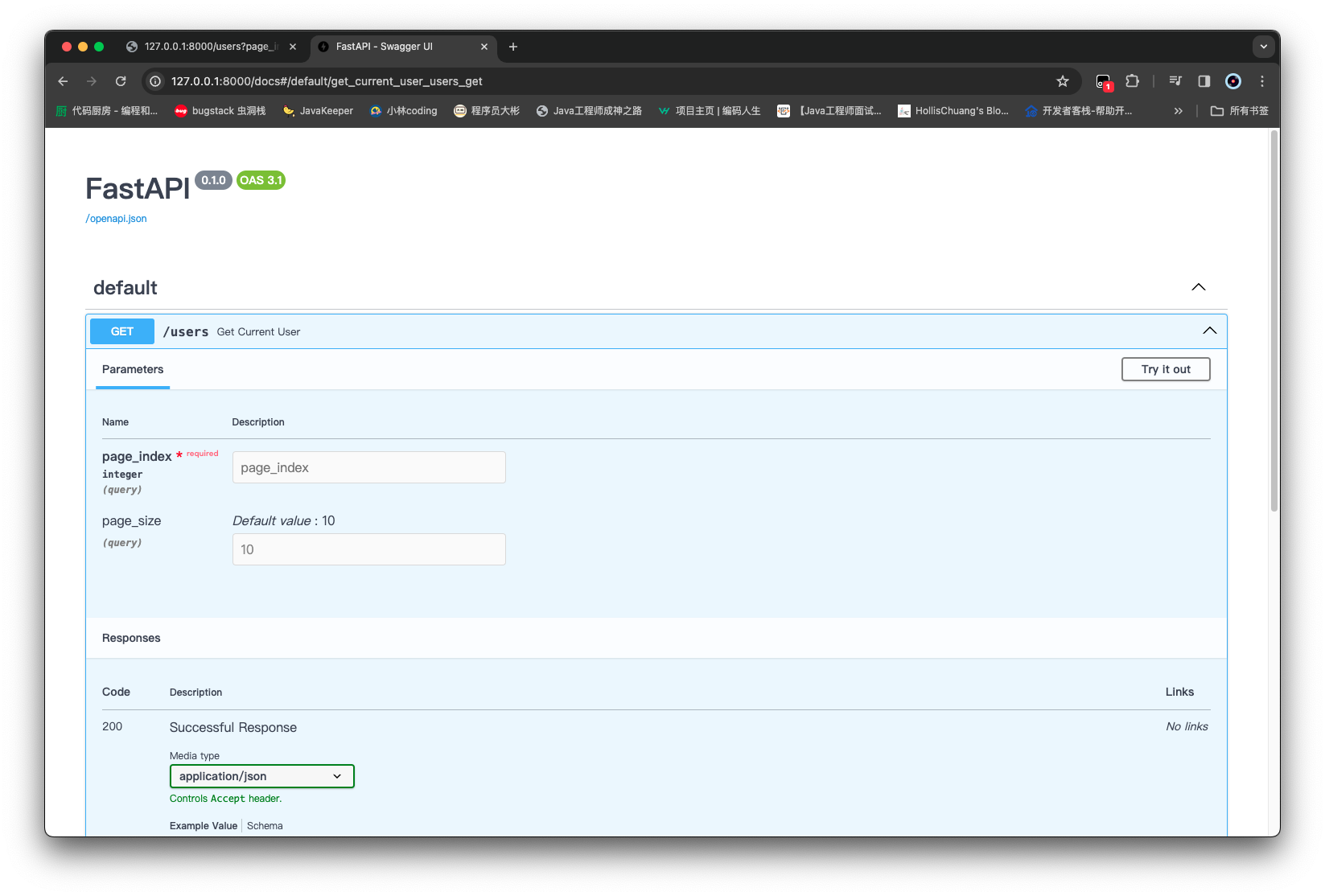Click the Controls Accept header note
This screenshot has width=1325, height=896.
click(226, 799)
